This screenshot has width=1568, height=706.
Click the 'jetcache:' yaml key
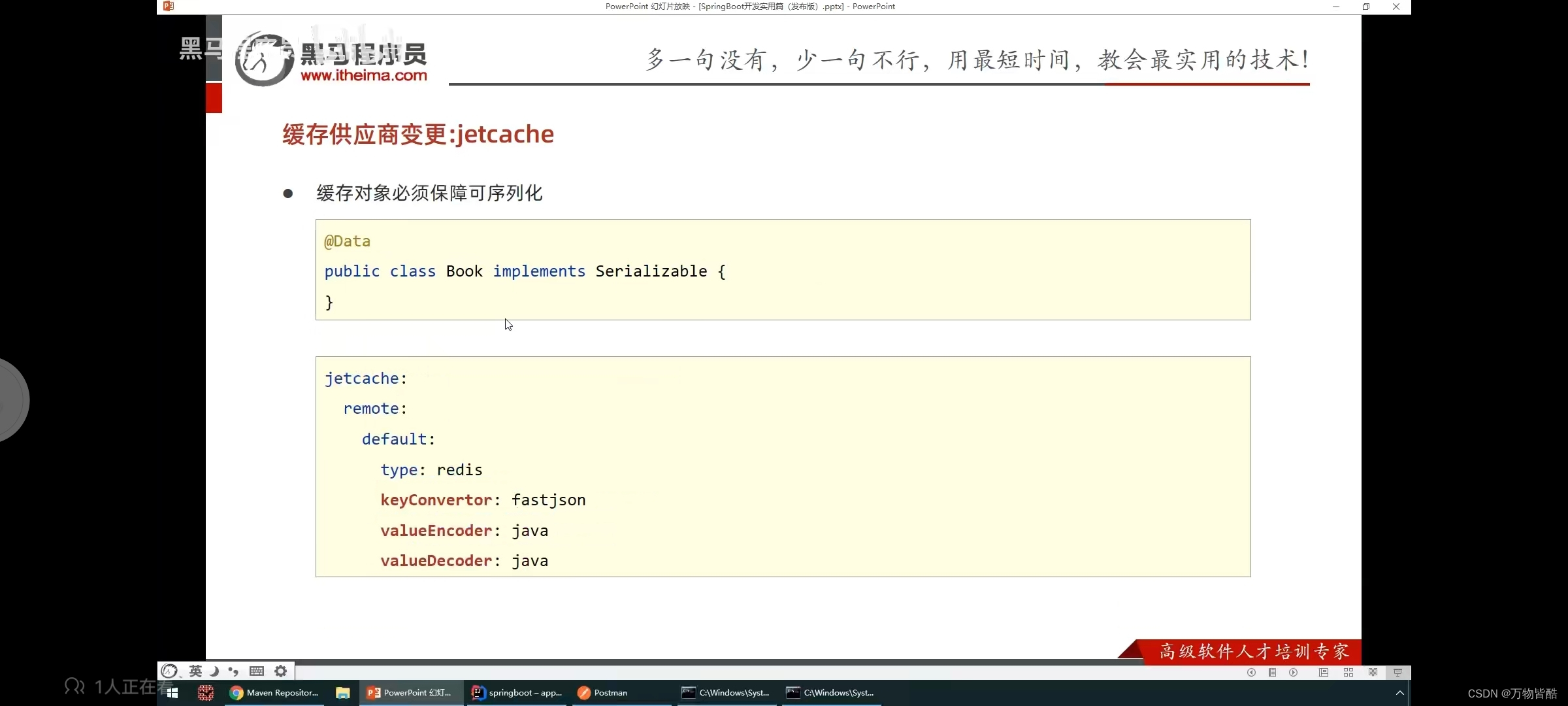pos(366,378)
